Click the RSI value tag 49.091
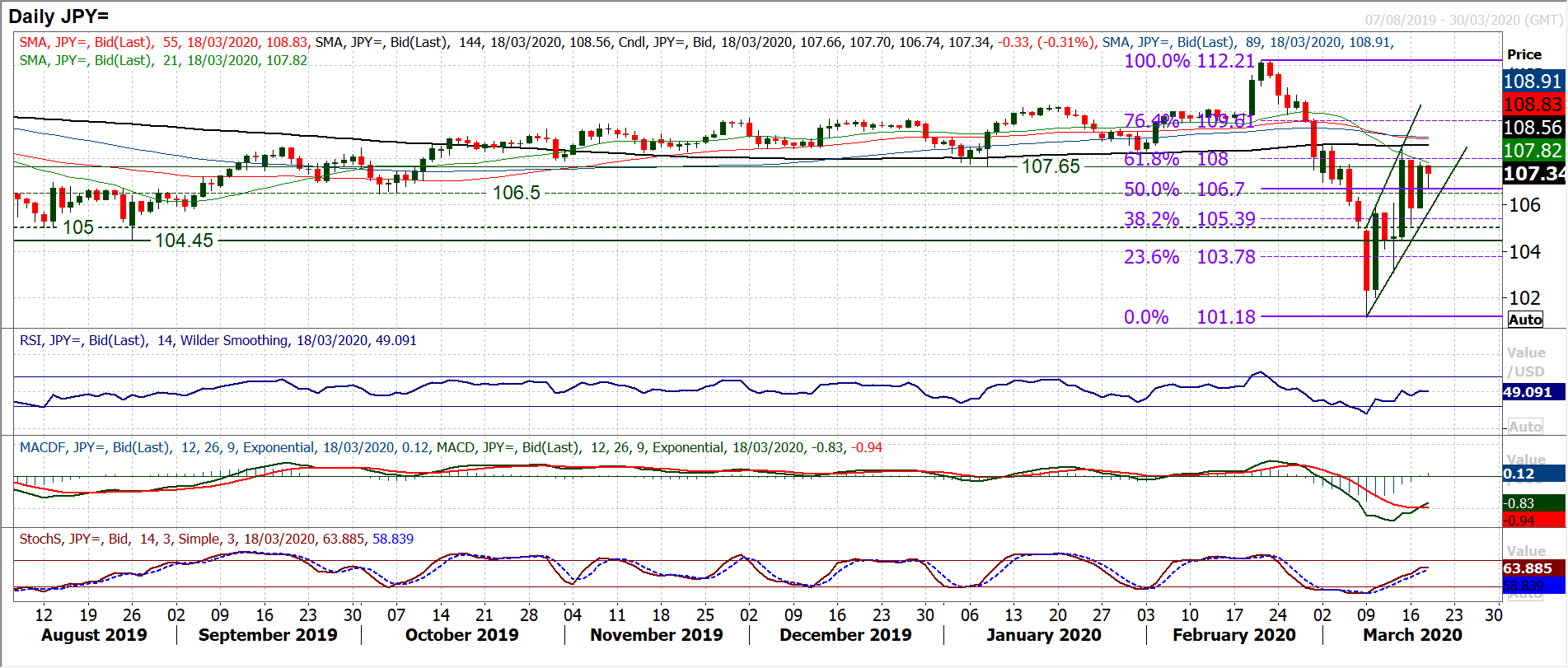The width and height of the screenshot is (1568, 668). coord(1533,392)
